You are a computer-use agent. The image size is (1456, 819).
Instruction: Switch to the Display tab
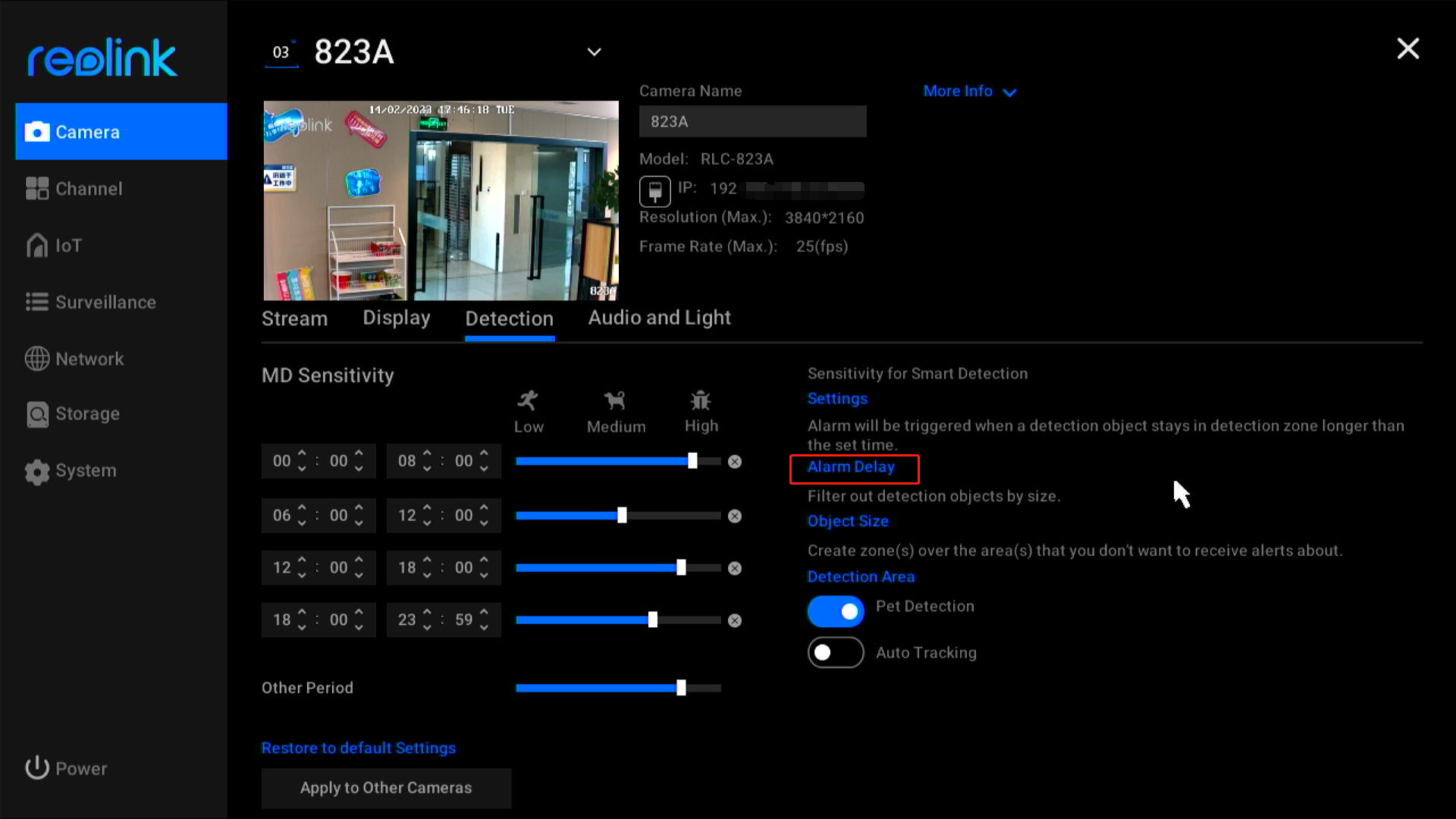point(397,317)
